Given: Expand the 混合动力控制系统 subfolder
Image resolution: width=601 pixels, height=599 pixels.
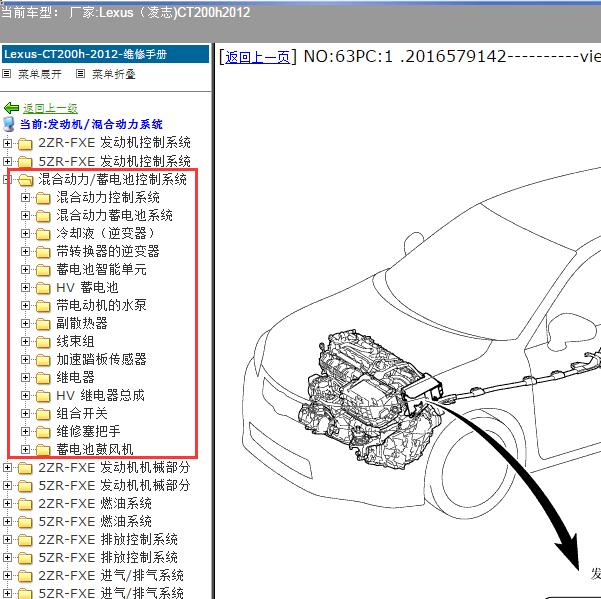Looking at the screenshot, I should tap(25, 197).
